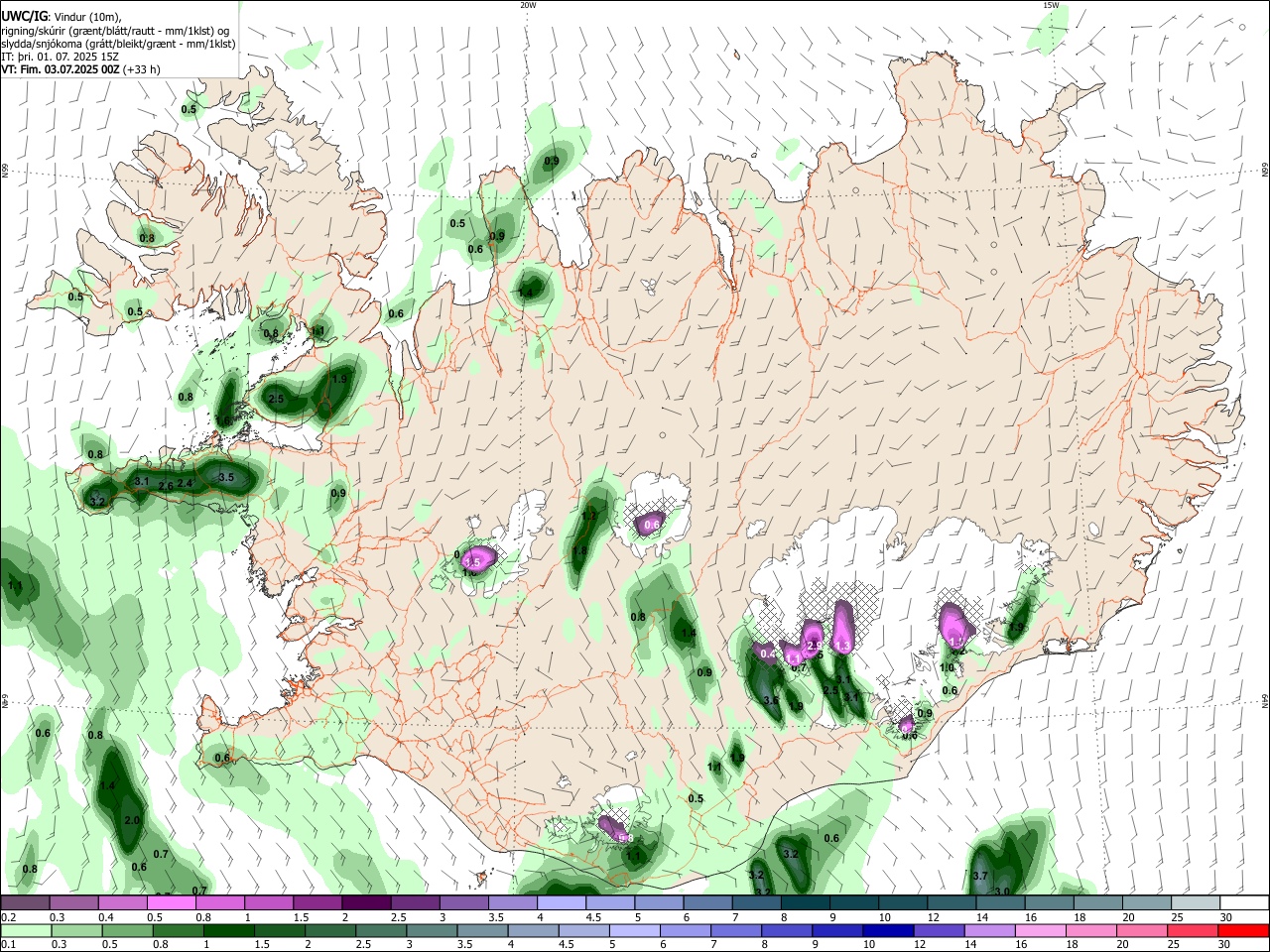Click the lavender snow-scale swatch labeled 4
This screenshot has height=952, width=1270.
[562, 902]
